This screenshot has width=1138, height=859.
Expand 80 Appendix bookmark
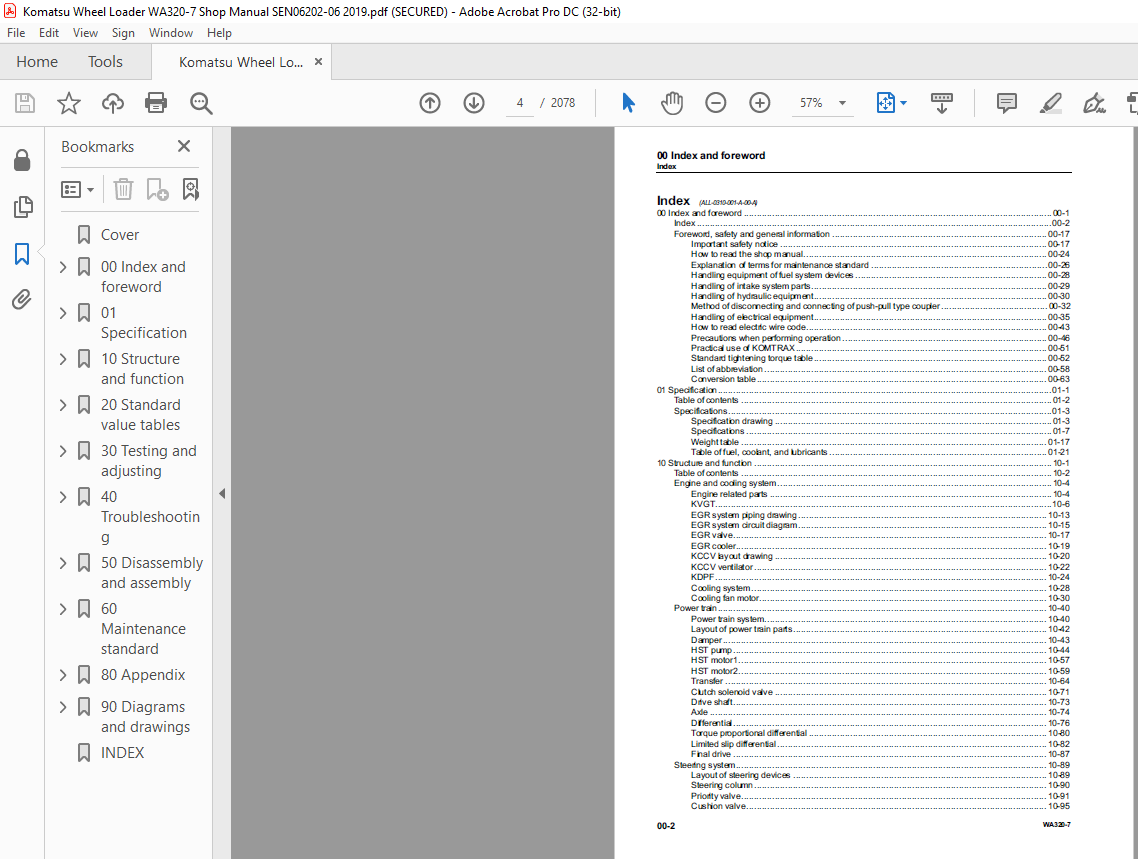(x=63, y=675)
